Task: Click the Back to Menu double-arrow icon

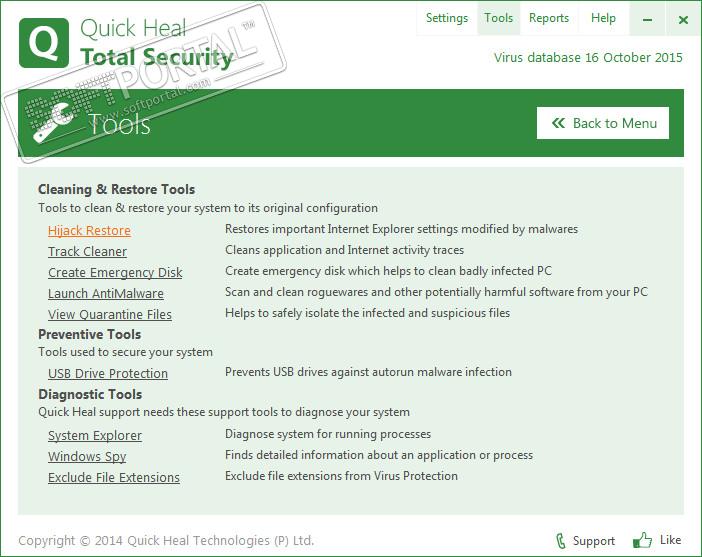Action: [556, 123]
